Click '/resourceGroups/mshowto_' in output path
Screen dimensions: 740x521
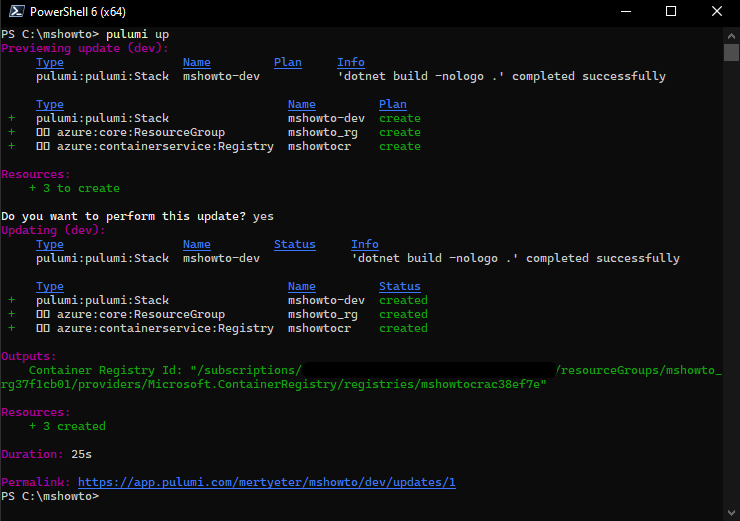tap(639, 370)
